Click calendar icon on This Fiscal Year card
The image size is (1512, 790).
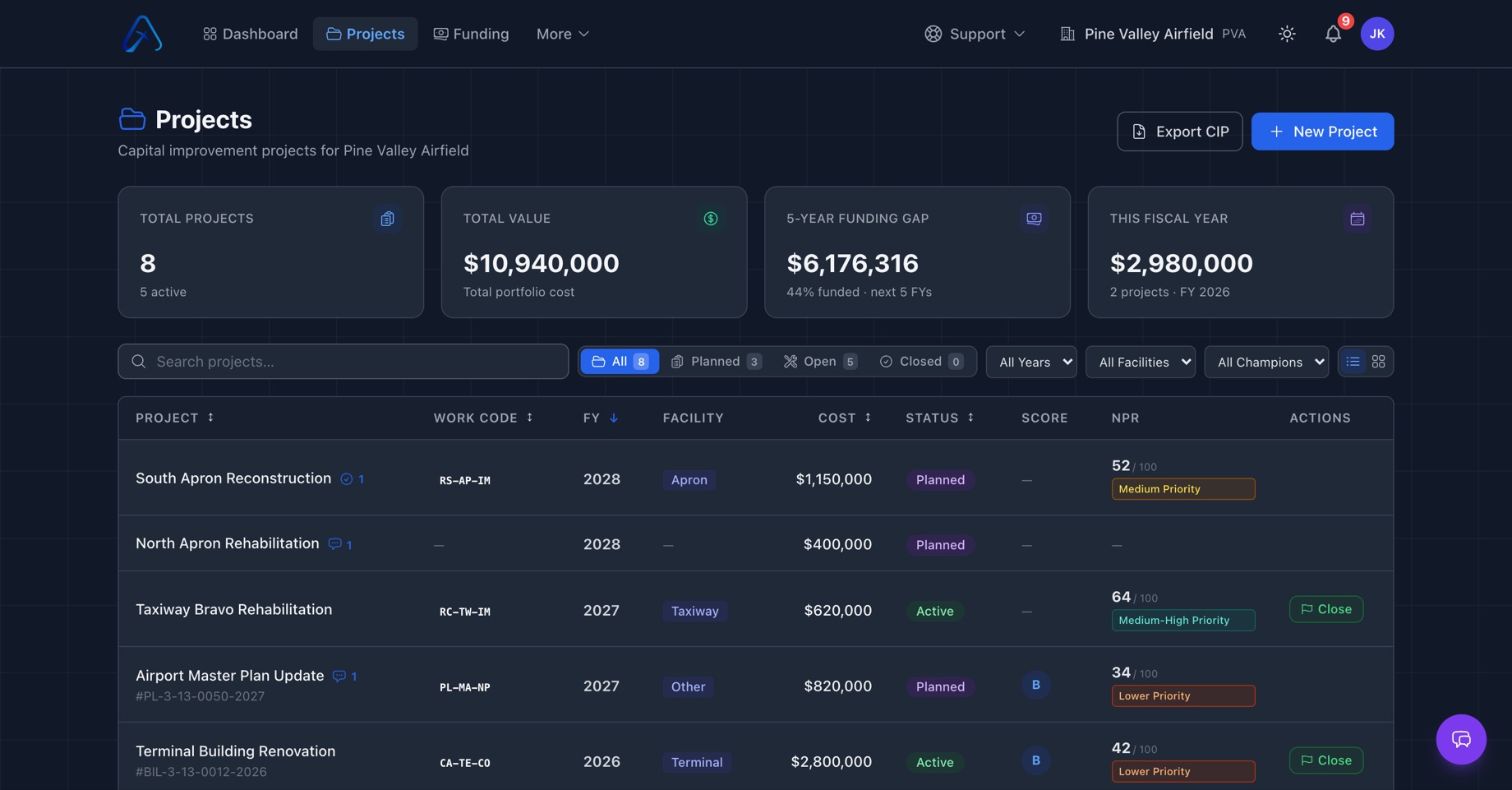tap(1357, 219)
